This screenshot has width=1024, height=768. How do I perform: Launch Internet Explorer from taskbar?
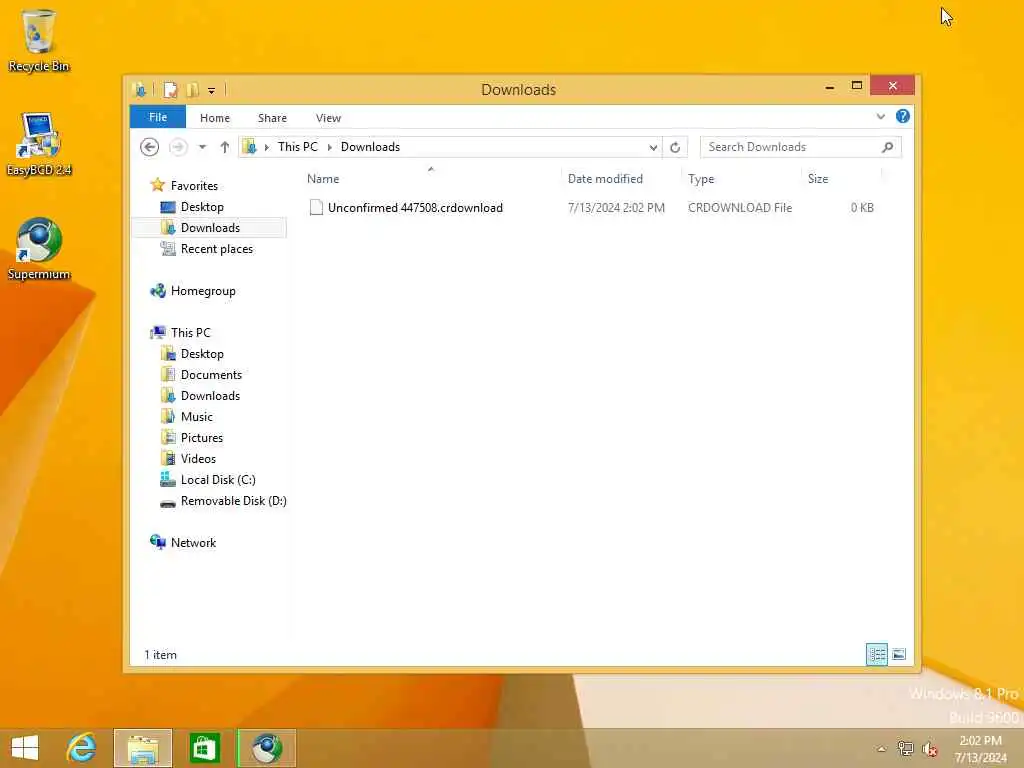[82, 748]
